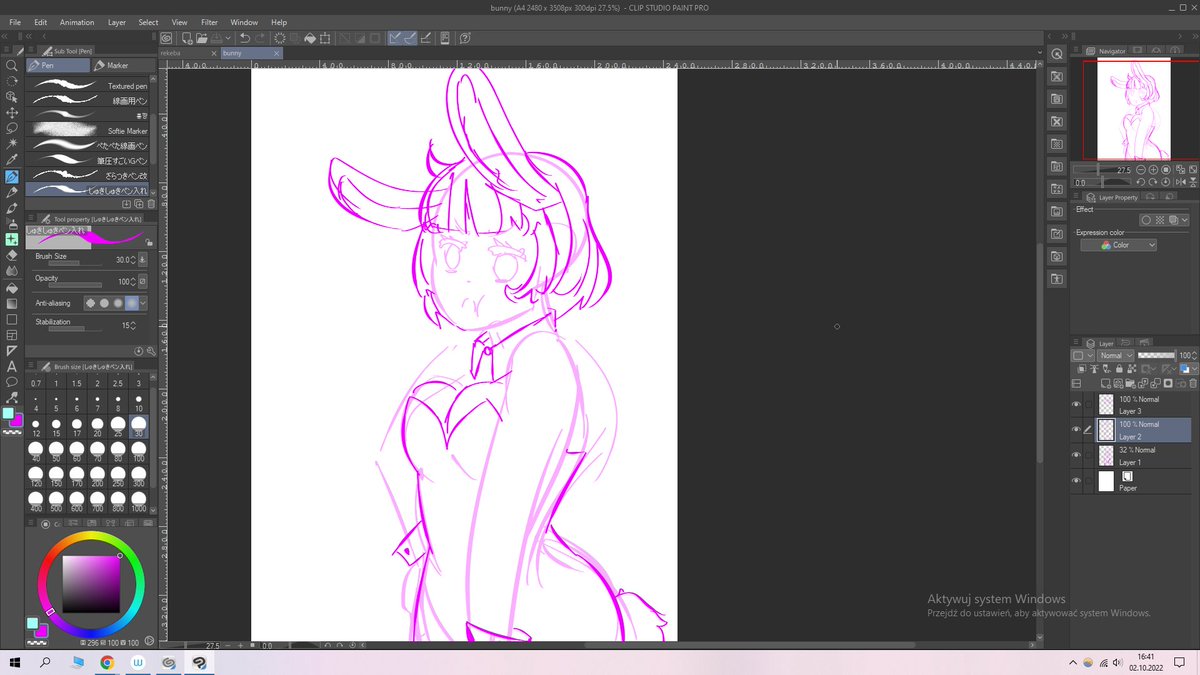Image resolution: width=1200 pixels, height=675 pixels.
Task: Toggle Snap to Special Ruler button
Action: [411, 38]
